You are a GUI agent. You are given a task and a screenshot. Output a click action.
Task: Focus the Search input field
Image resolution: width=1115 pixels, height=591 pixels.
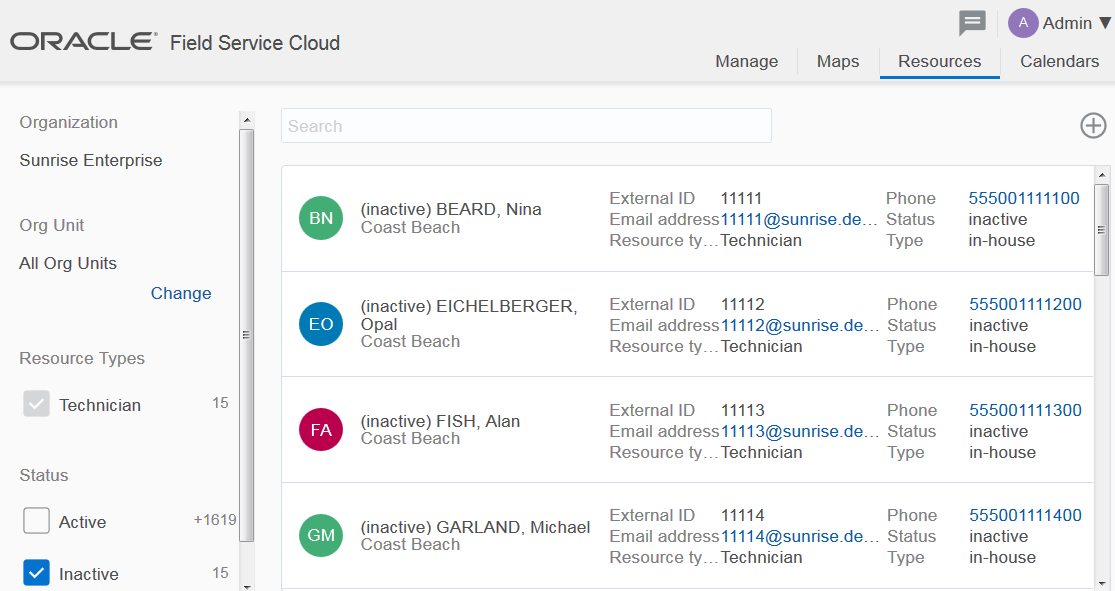point(526,126)
